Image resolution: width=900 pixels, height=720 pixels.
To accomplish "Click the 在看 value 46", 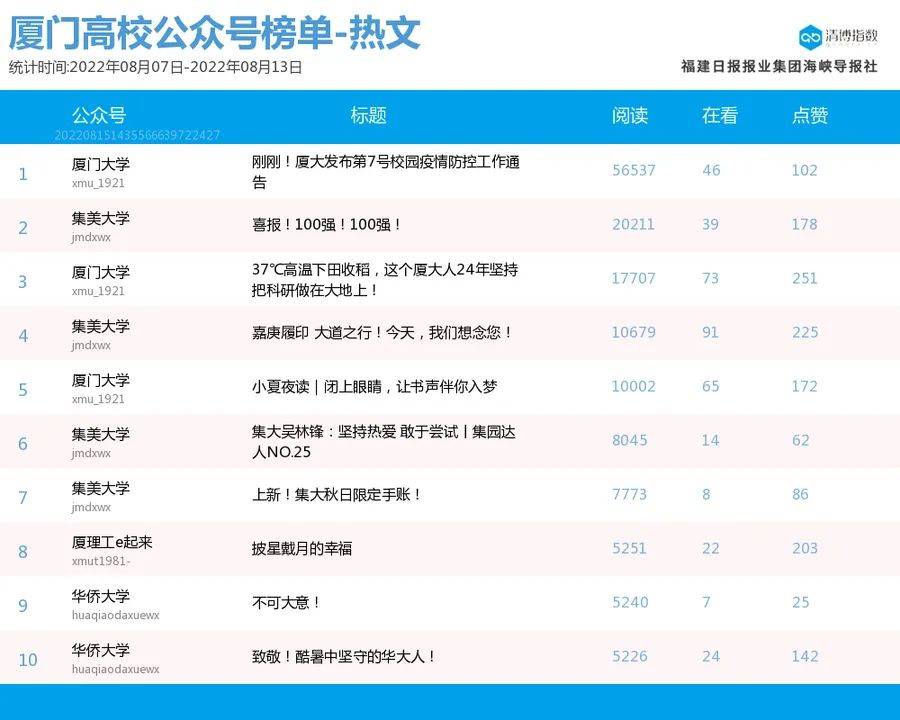I will click(711, 171).
